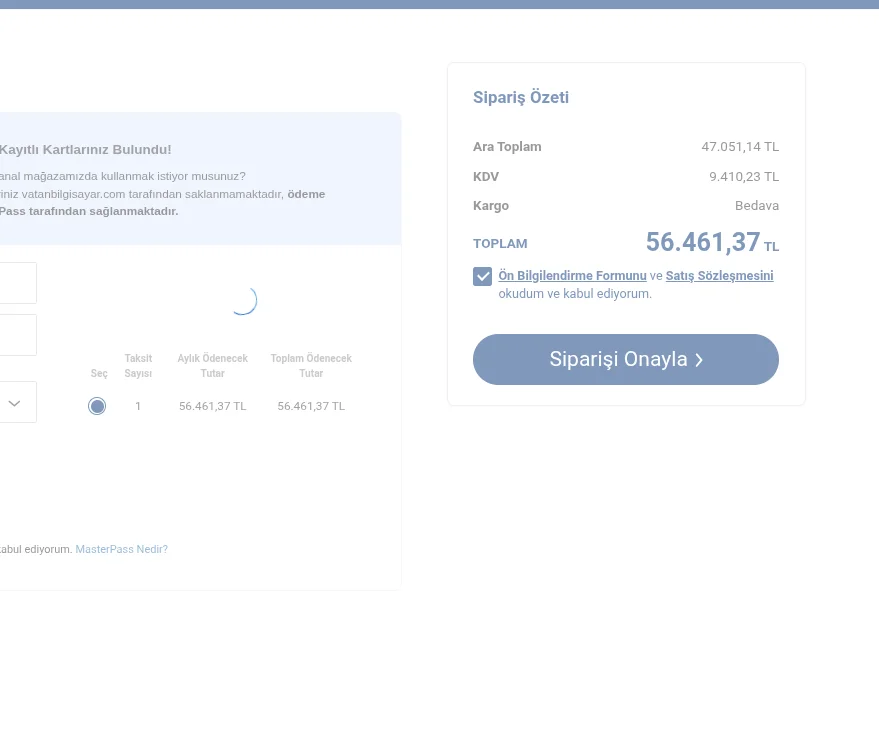Screen dimensions: 879x733
Task: Click the Toplam Ödenecek Tutar column header
Action: click(311, 366)
